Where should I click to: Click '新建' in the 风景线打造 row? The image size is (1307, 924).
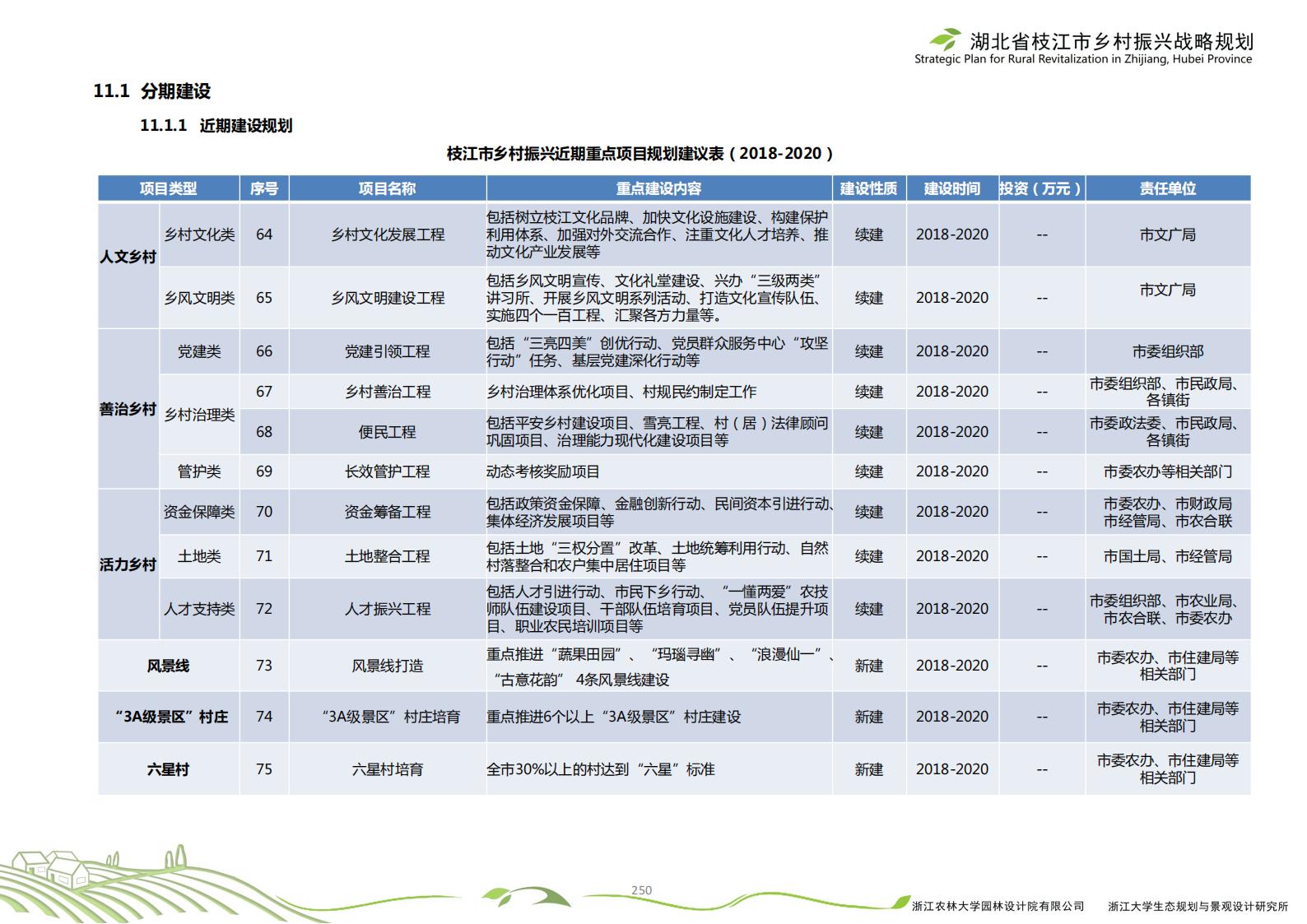pos(869,666)
